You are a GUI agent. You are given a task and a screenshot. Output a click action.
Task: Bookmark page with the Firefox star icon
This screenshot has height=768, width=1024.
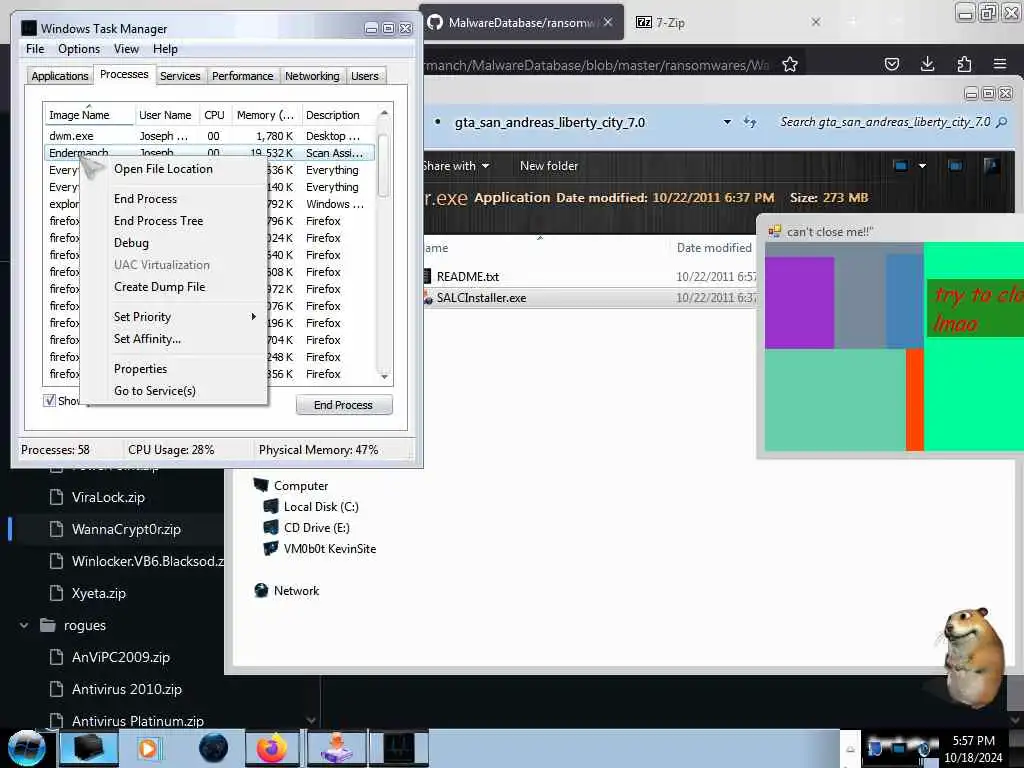click(x=790, y=64)
